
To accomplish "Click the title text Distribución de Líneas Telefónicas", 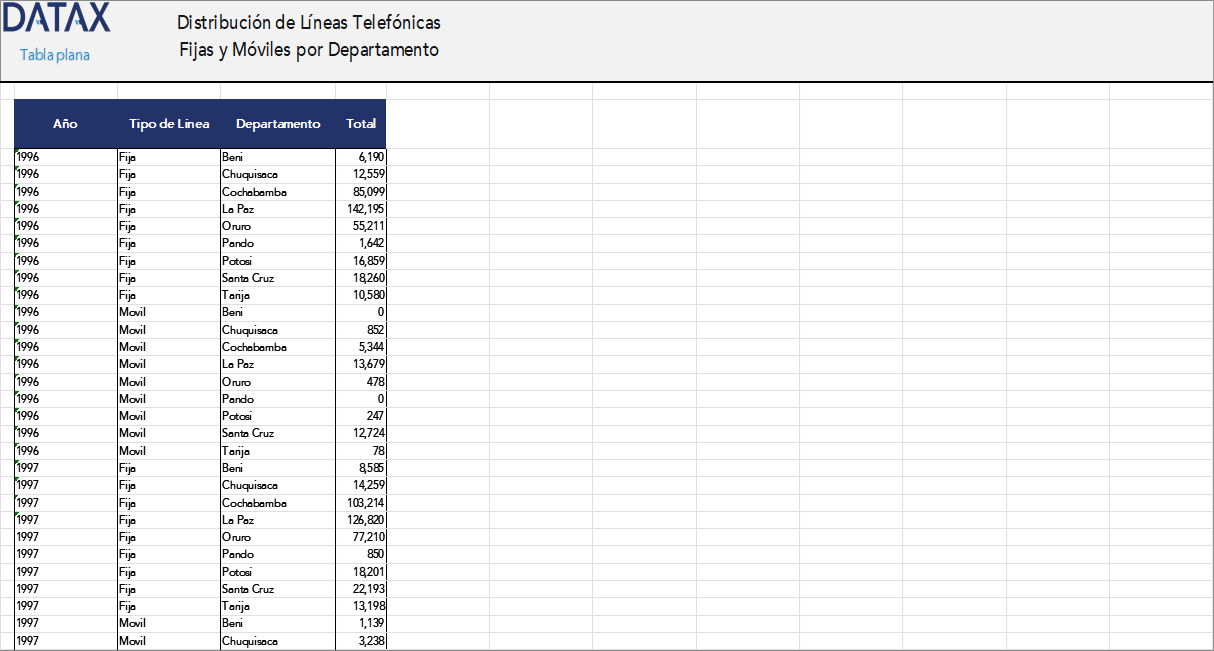I will tap(308, 23).
